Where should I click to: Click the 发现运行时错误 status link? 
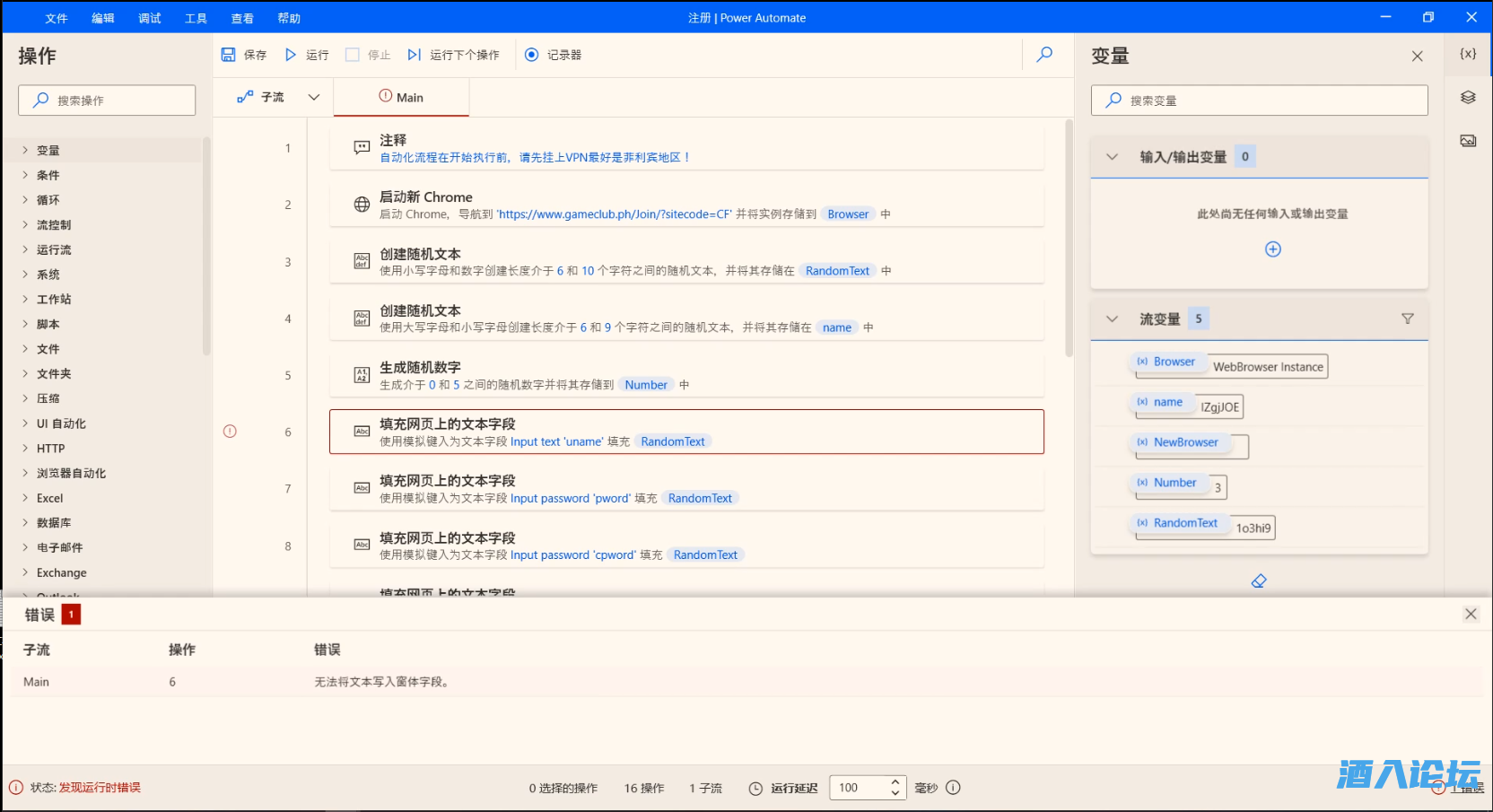tap(101, 787)
